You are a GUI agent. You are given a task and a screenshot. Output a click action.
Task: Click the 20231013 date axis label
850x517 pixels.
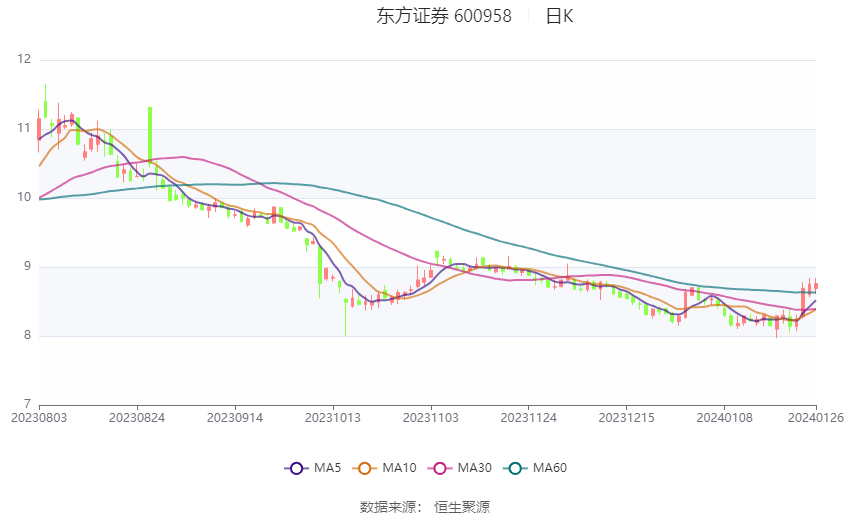tap(333, 418)
